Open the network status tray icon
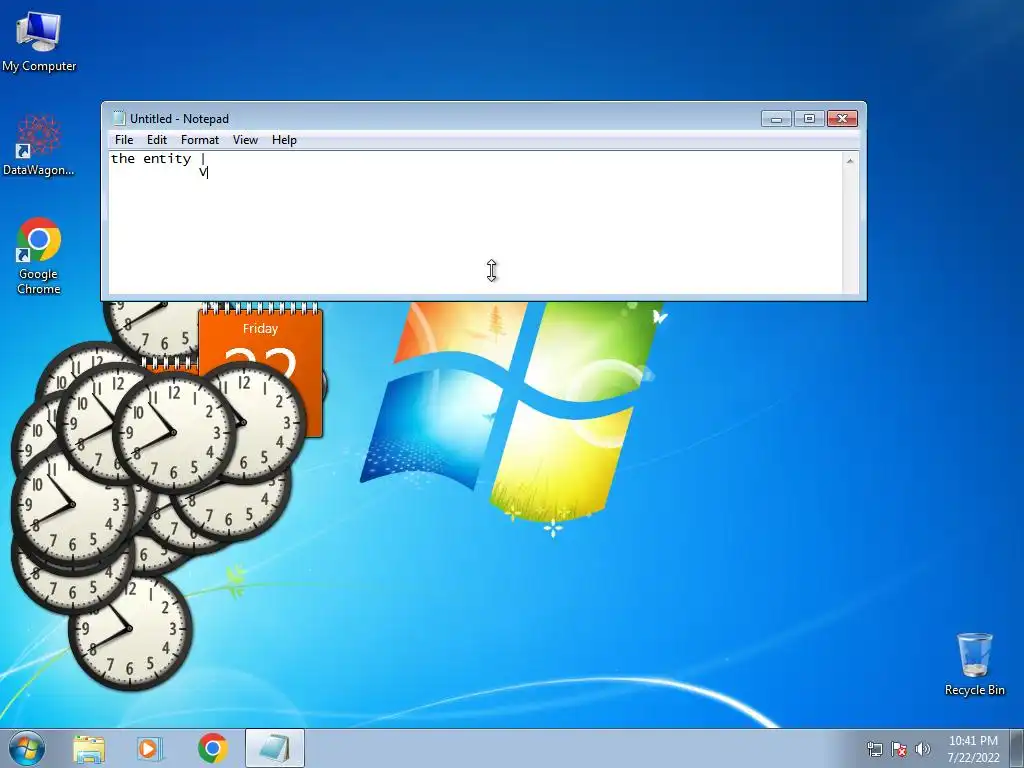 tap(874, 749)
